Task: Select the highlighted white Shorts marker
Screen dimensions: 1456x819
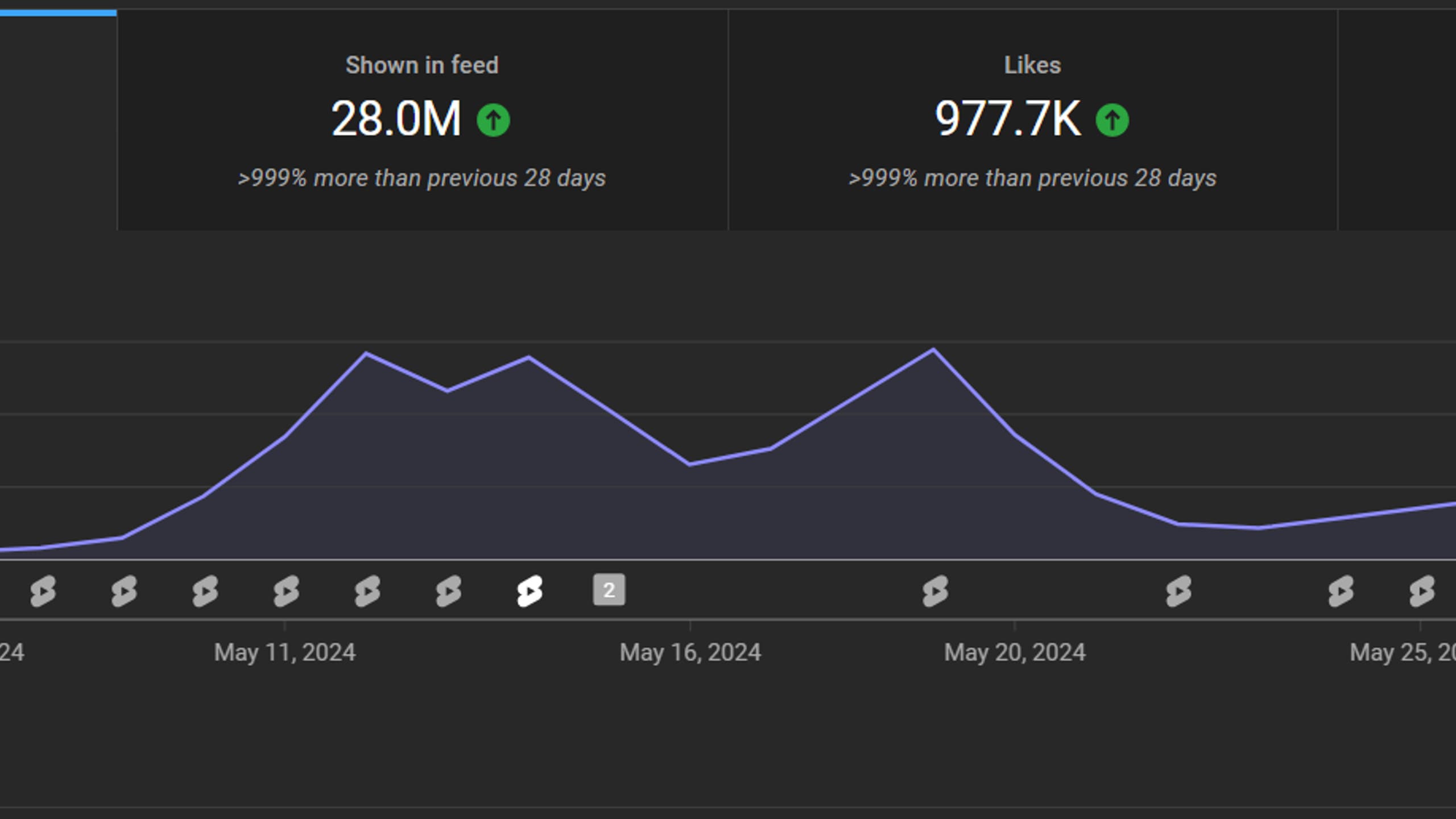Action: 530,591
